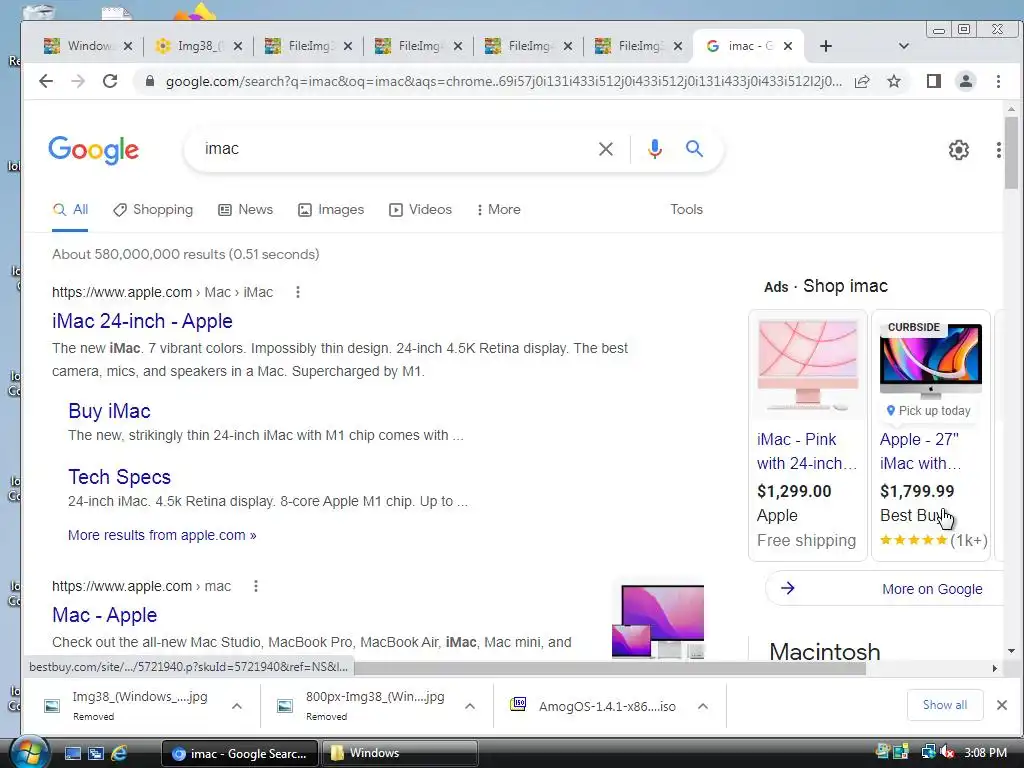Open the pink iMac ad image
The image size is (1024, 768).
tap(808, 365)
